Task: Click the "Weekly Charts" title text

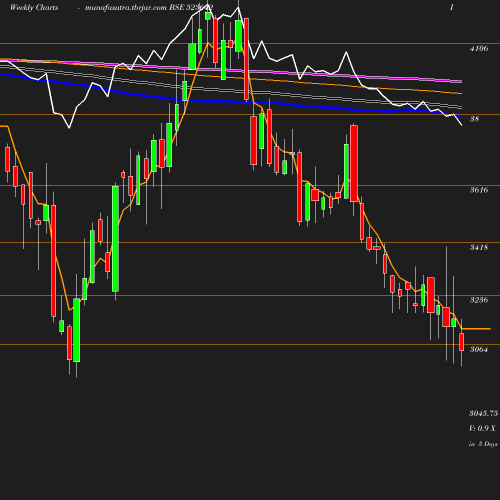Action: tap(34, 8)
